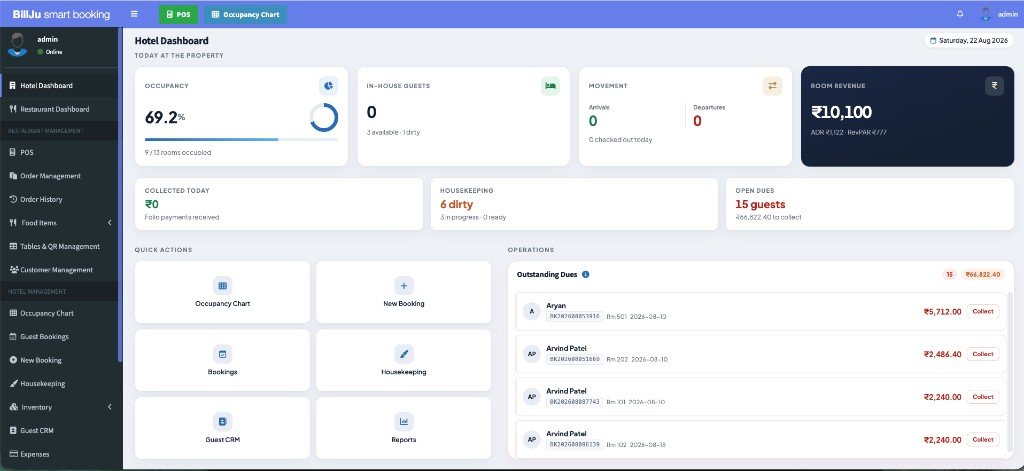Click the Housekeeping 6 dirty card
Image resolution: width=1024 pixels, height=471 pixels.
click(x=574, y=204)
